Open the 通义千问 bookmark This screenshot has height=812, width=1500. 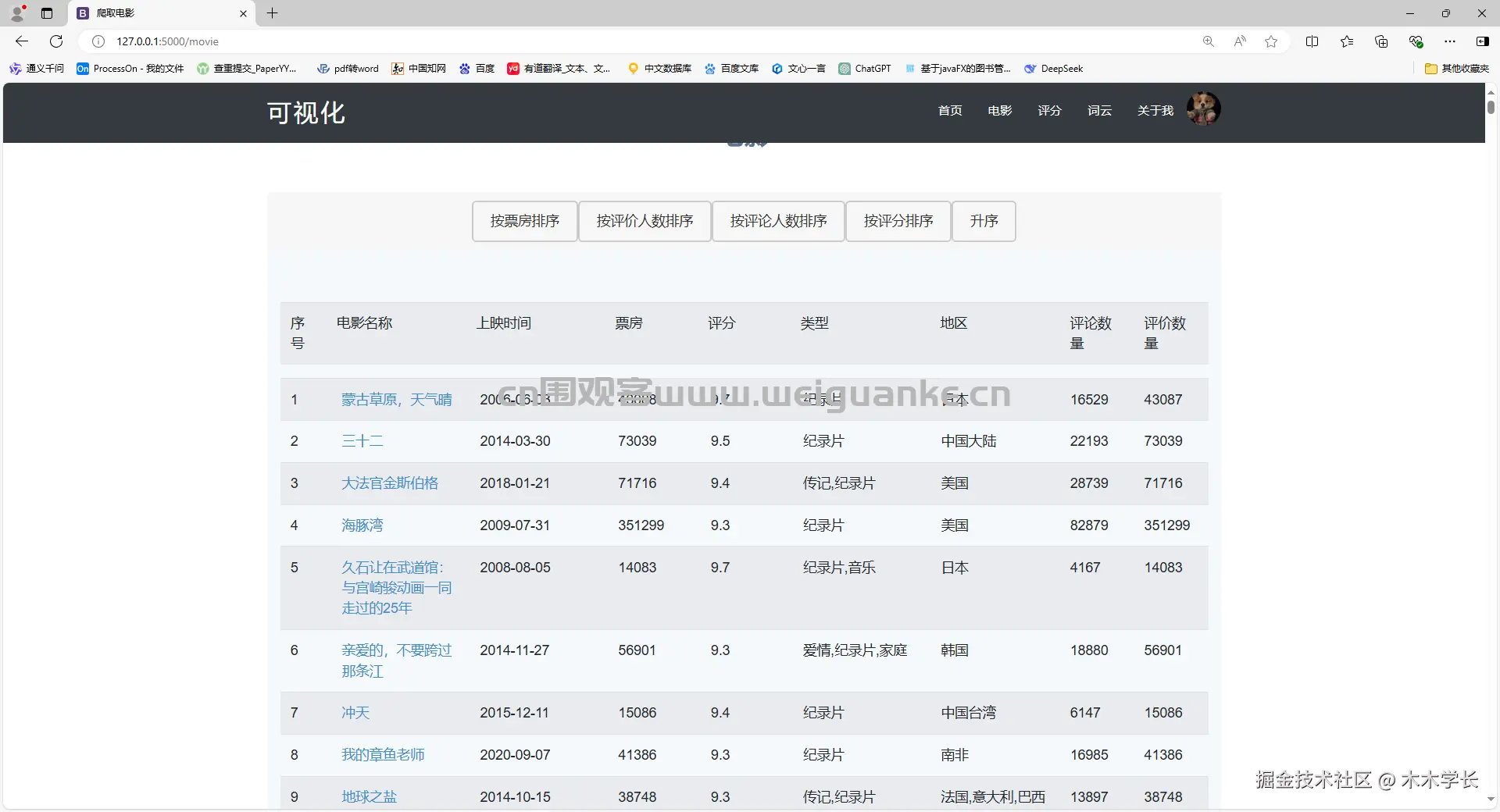pyautogui.click(x=37, y=69)
